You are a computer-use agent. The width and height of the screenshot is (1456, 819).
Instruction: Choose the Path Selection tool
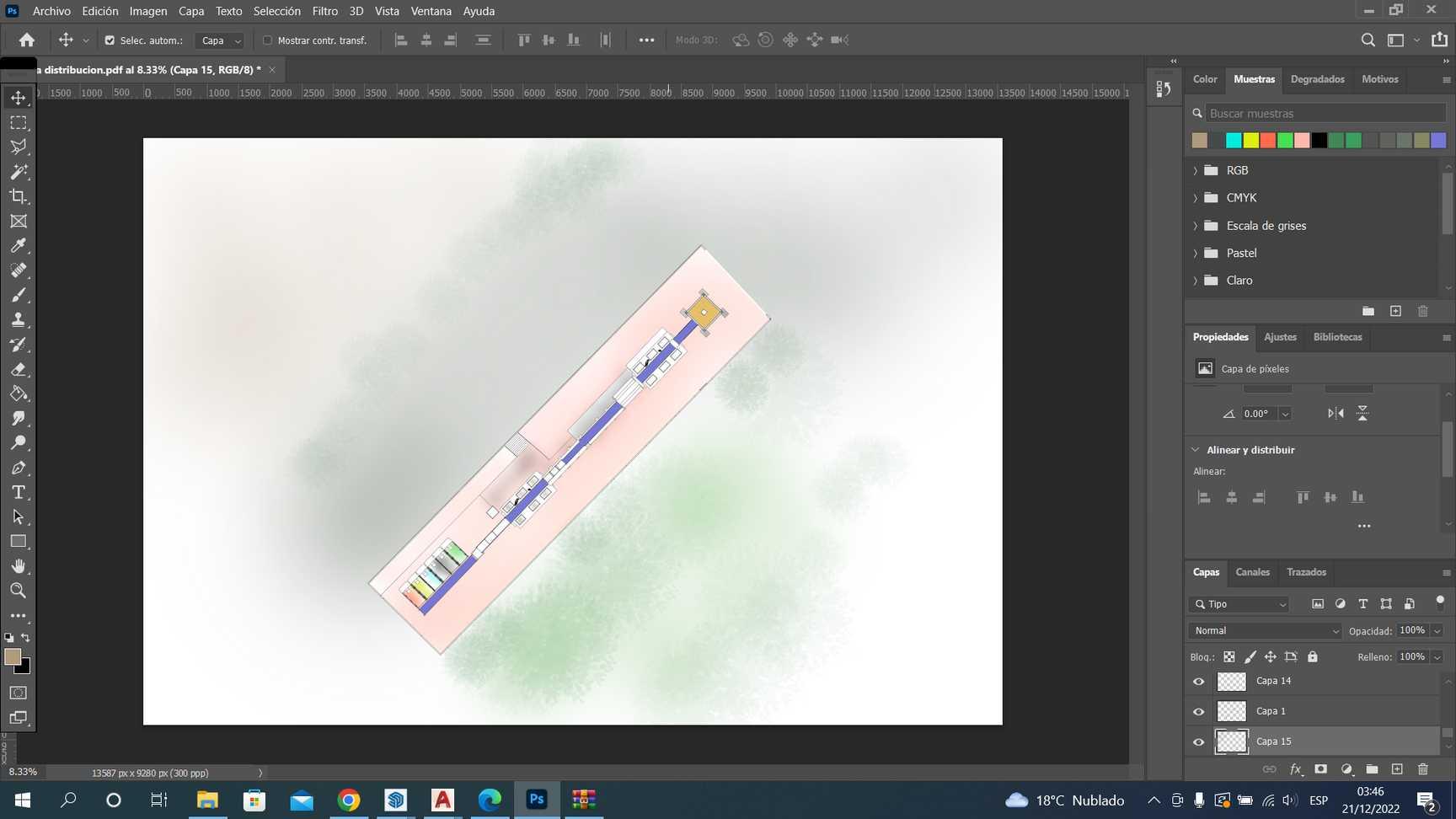tap(19, 517)
